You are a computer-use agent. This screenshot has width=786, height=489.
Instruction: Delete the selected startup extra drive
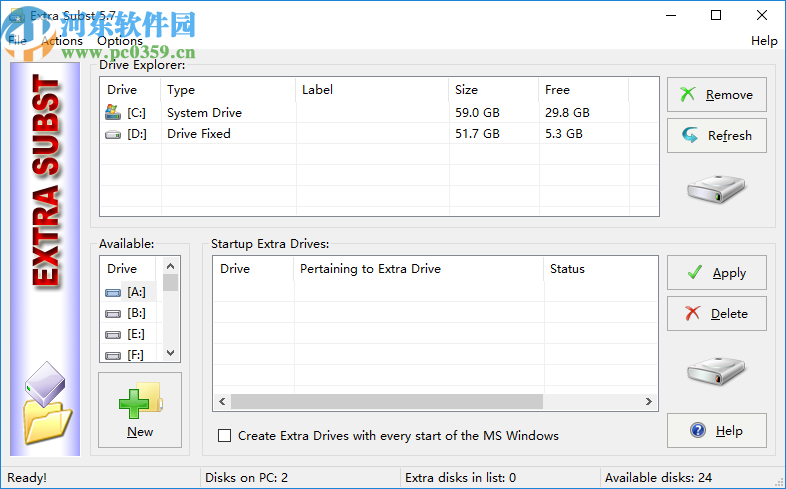[x=716, y=314]
